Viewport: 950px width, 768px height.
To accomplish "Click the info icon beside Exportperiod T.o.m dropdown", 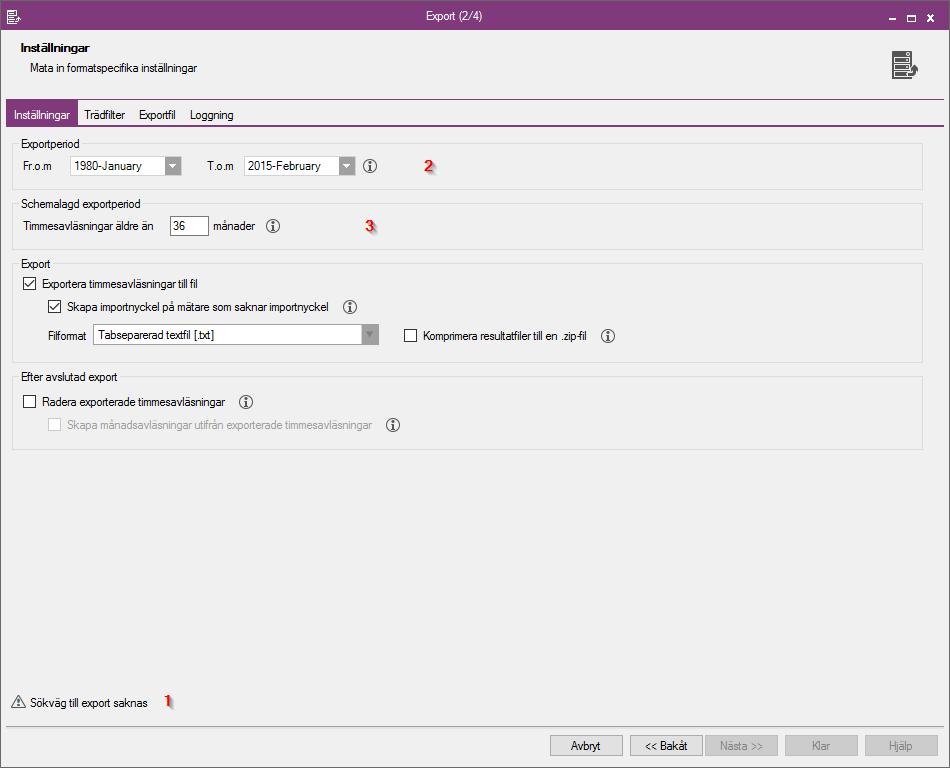I will [370, 166].
